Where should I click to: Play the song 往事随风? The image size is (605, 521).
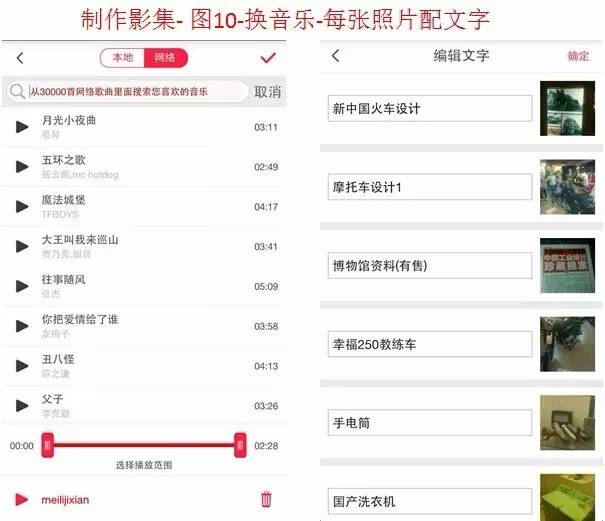pyautogui.click(x=22, y=286)
